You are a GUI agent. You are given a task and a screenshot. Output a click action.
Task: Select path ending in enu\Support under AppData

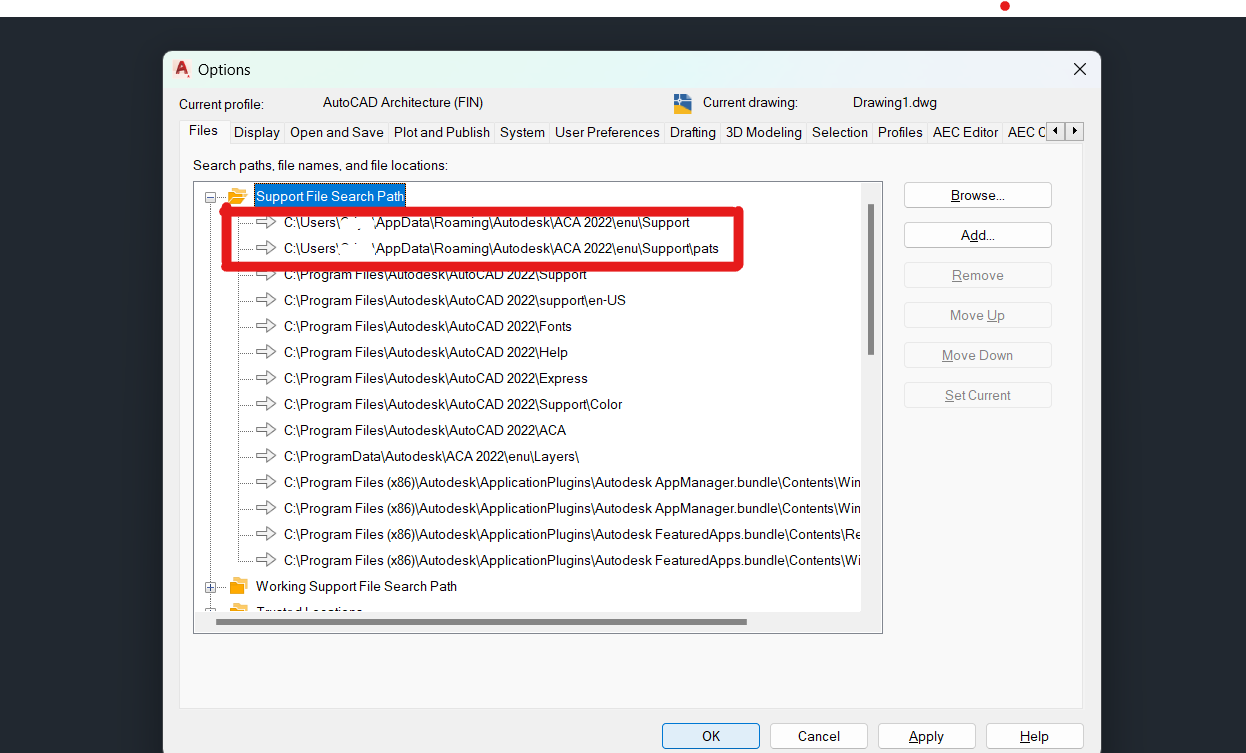(486, 223)
